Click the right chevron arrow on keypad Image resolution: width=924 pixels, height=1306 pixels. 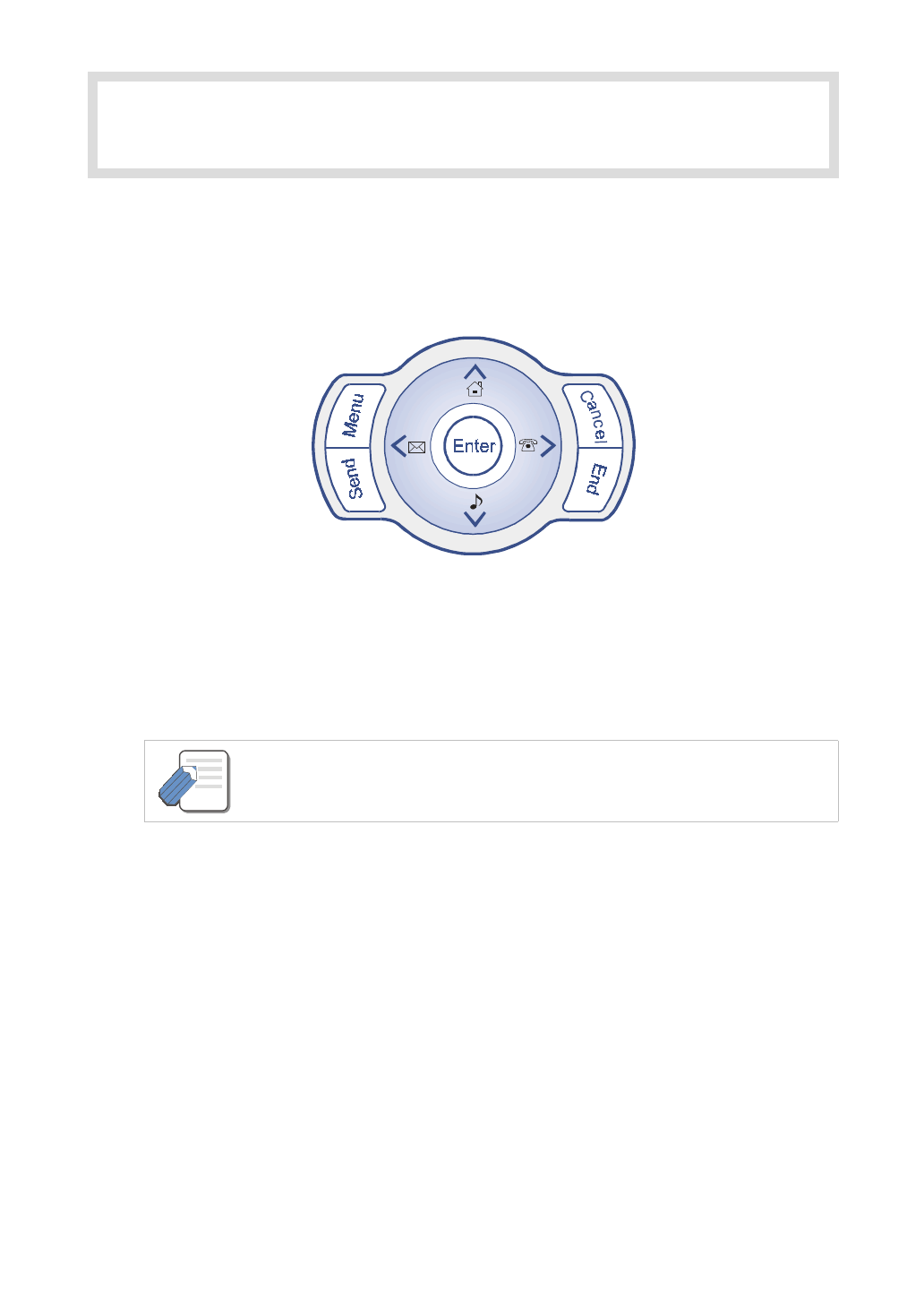coord(548,445)
